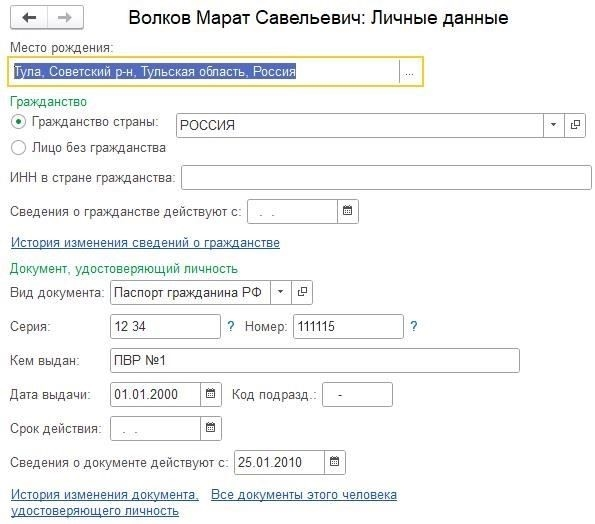Click the Место рождения label
595x524 pixels.
click(61, 48)
